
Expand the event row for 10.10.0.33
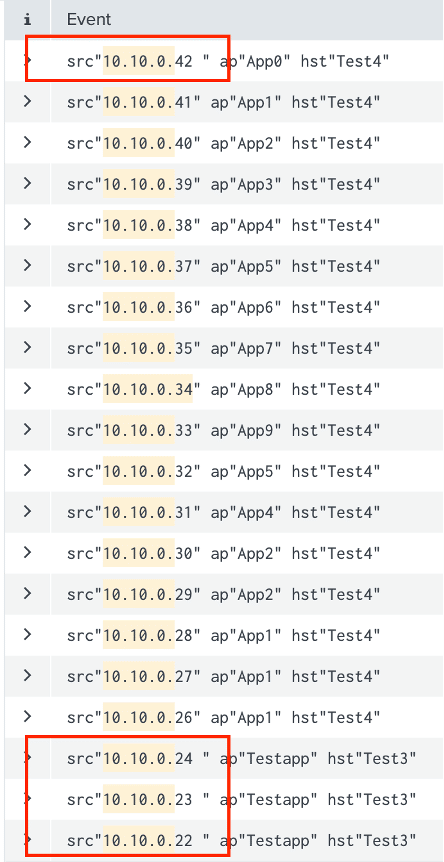coord(27,430)
